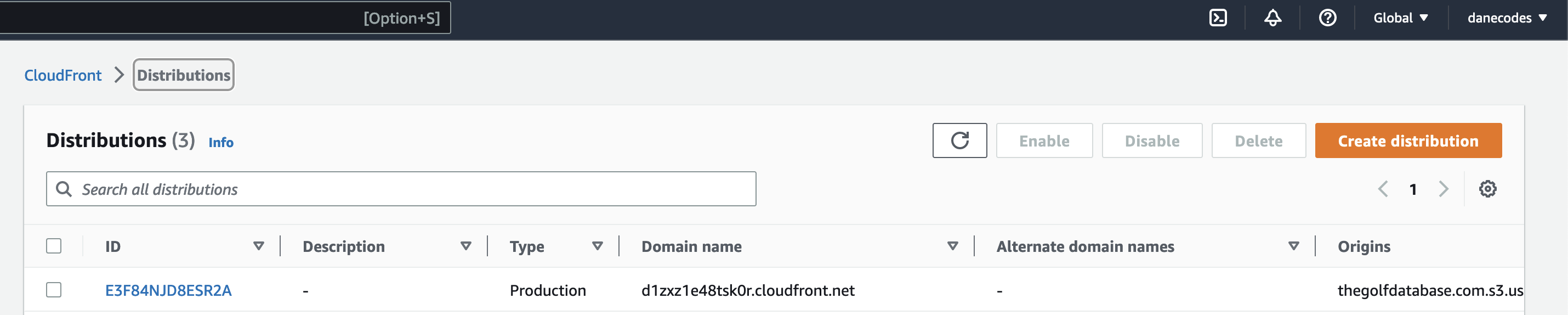1568x315 pixels.
Task: Go to next page of distributions
Action: (x=1443, y=189)
